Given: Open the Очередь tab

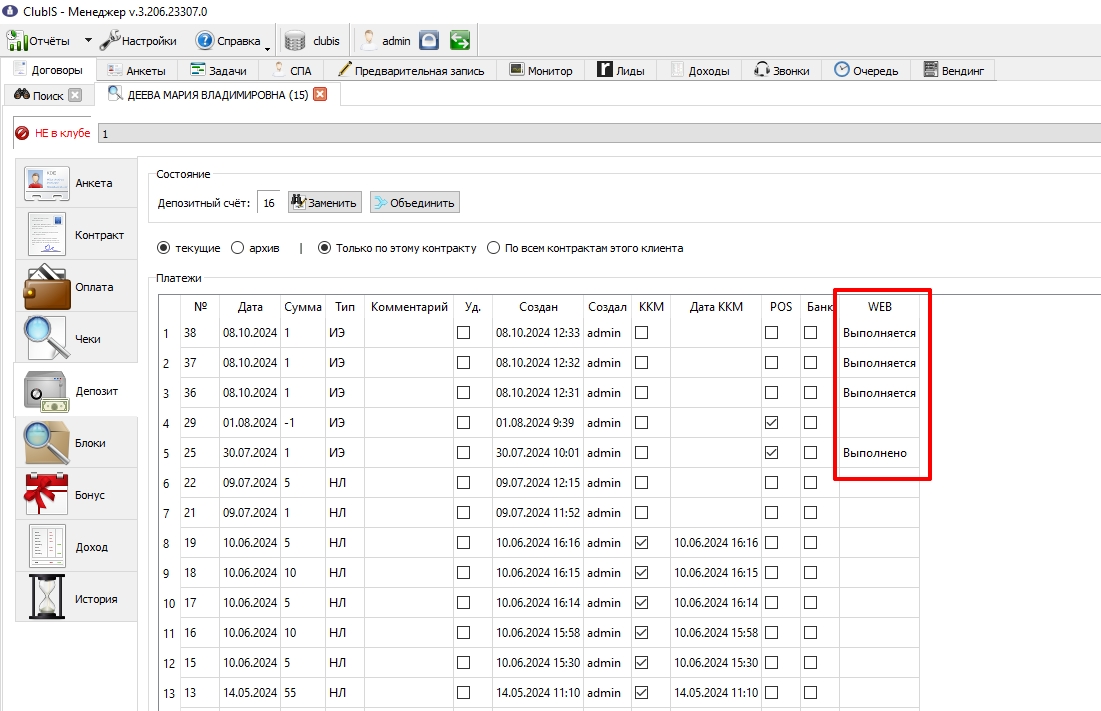Looking at the screenshot, I should click(x=866, y=70).
